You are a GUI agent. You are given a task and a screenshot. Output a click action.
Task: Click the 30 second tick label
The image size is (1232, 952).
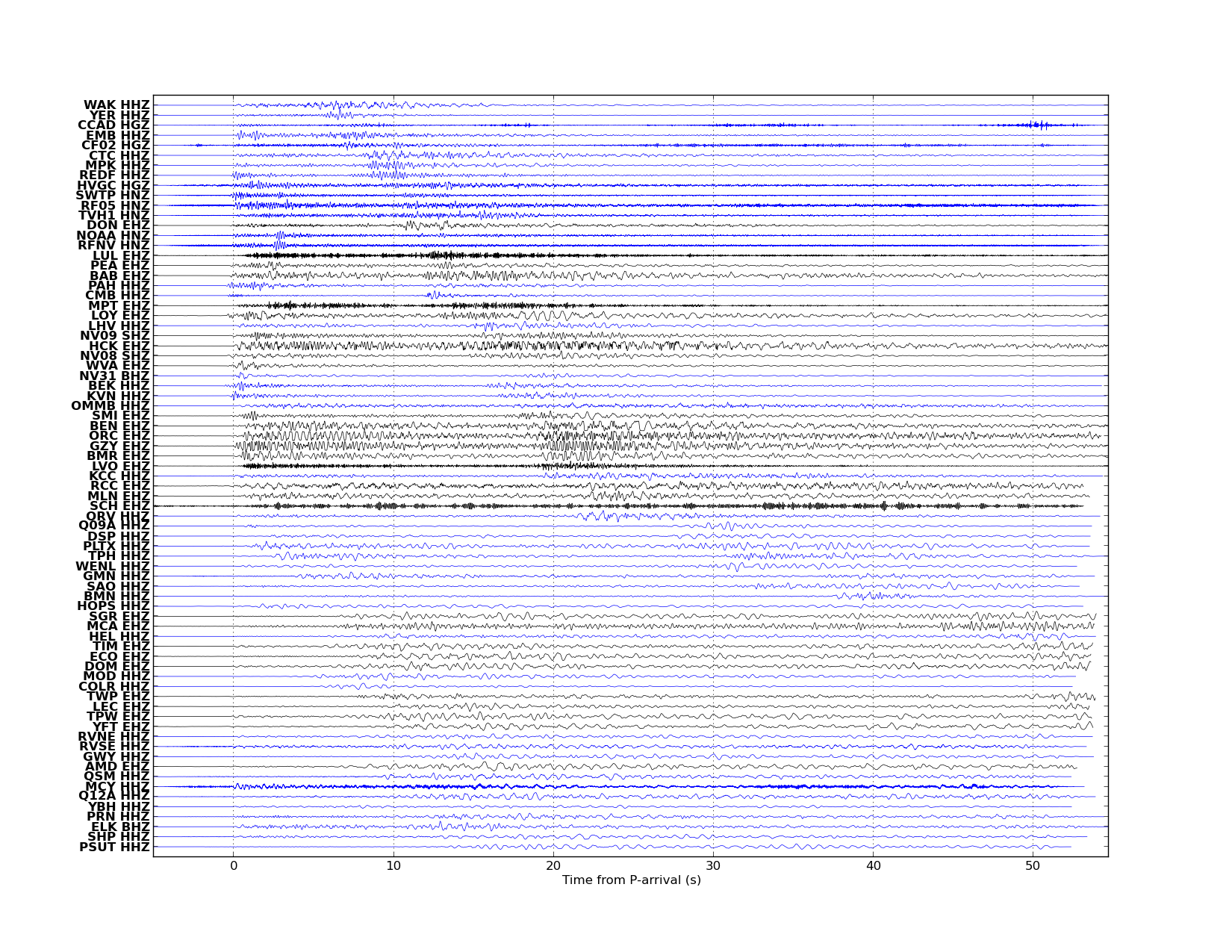tap(712, 866)
